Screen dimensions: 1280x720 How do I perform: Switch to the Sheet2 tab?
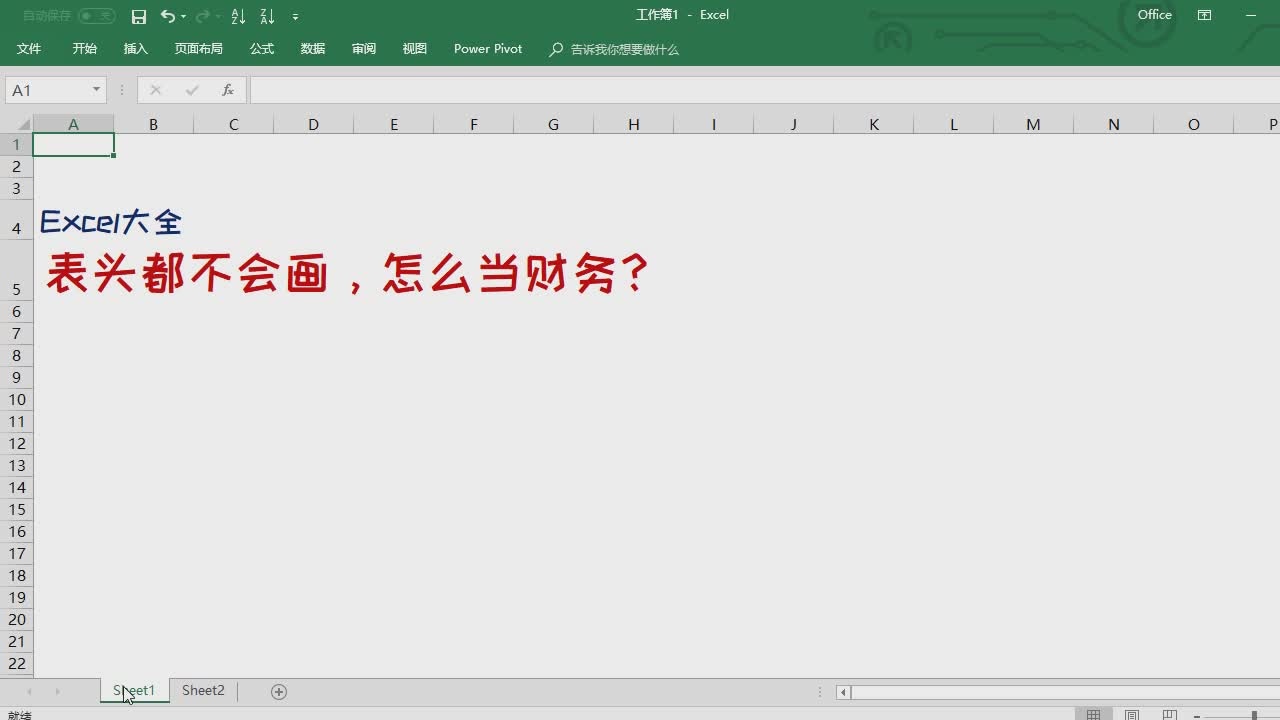click(x=203, y=690)
